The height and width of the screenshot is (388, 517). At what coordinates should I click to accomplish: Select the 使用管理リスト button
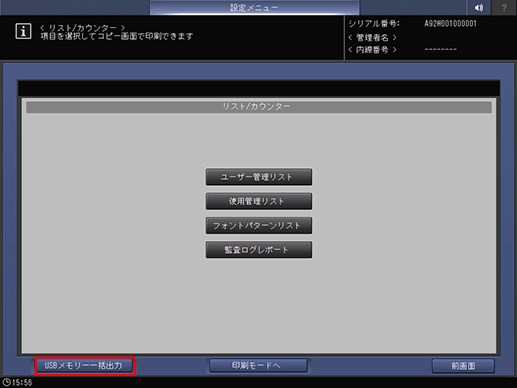click(x=259, y=201)
